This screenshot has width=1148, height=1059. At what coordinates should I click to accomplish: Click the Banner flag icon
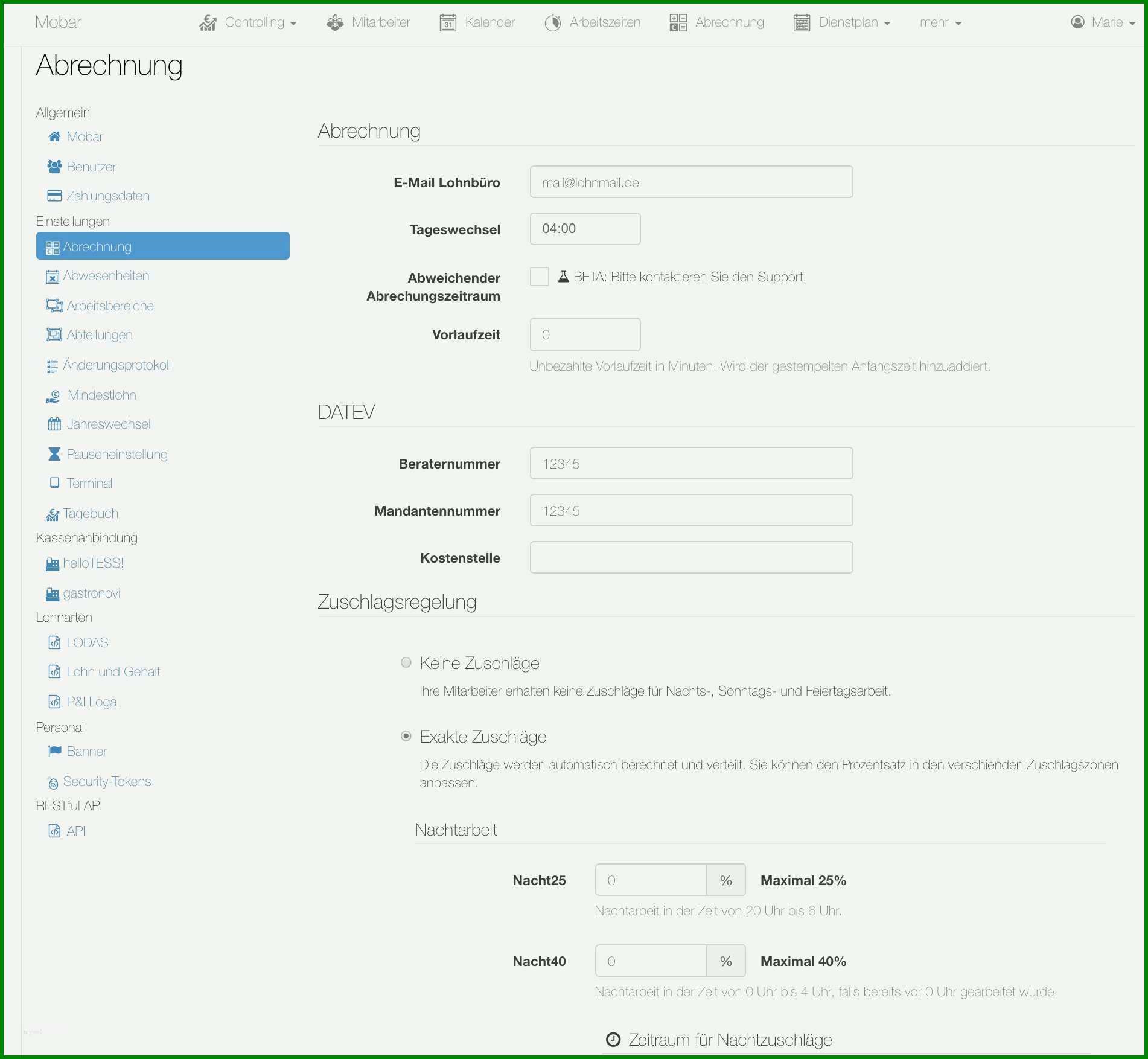pyautogui.click(x=55, y=750)
